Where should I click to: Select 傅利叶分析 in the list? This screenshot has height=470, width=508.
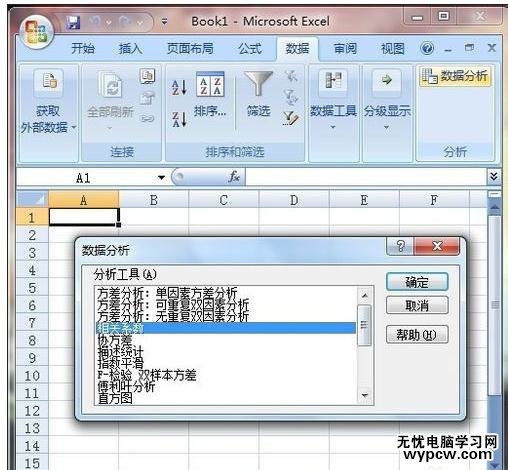(126, 387)
